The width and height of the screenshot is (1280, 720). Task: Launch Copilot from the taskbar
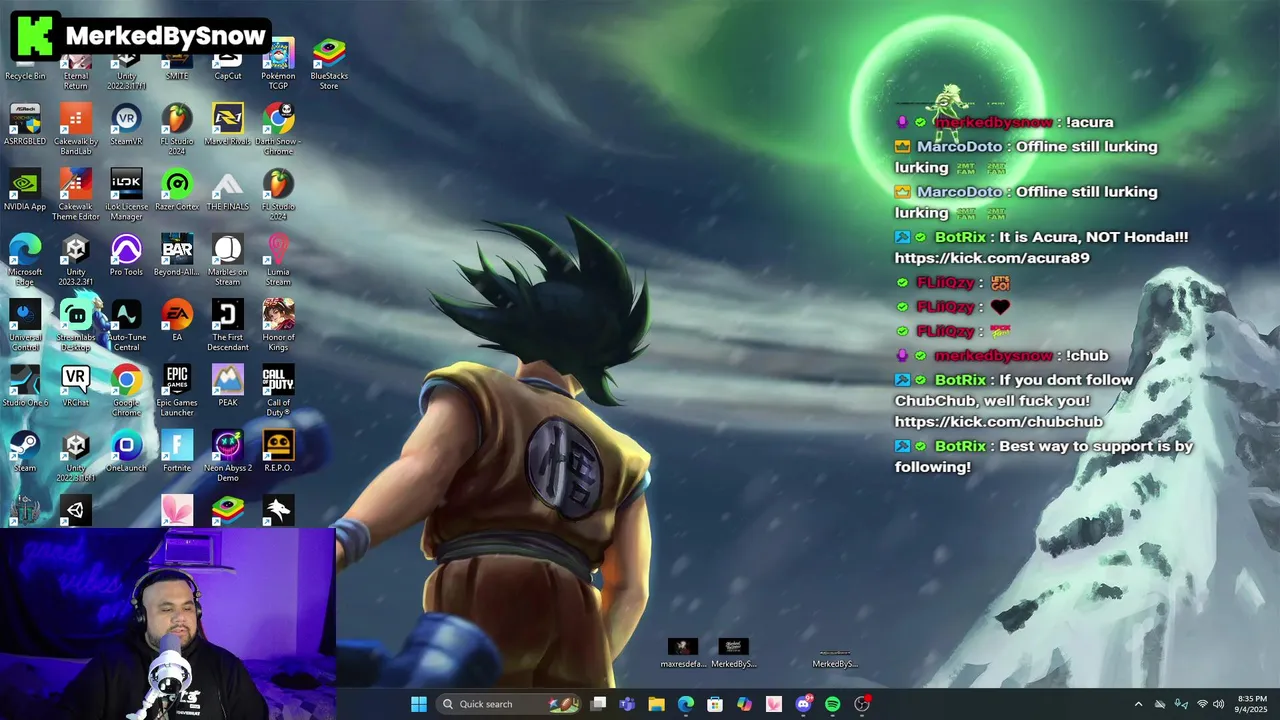click(744, 704)
